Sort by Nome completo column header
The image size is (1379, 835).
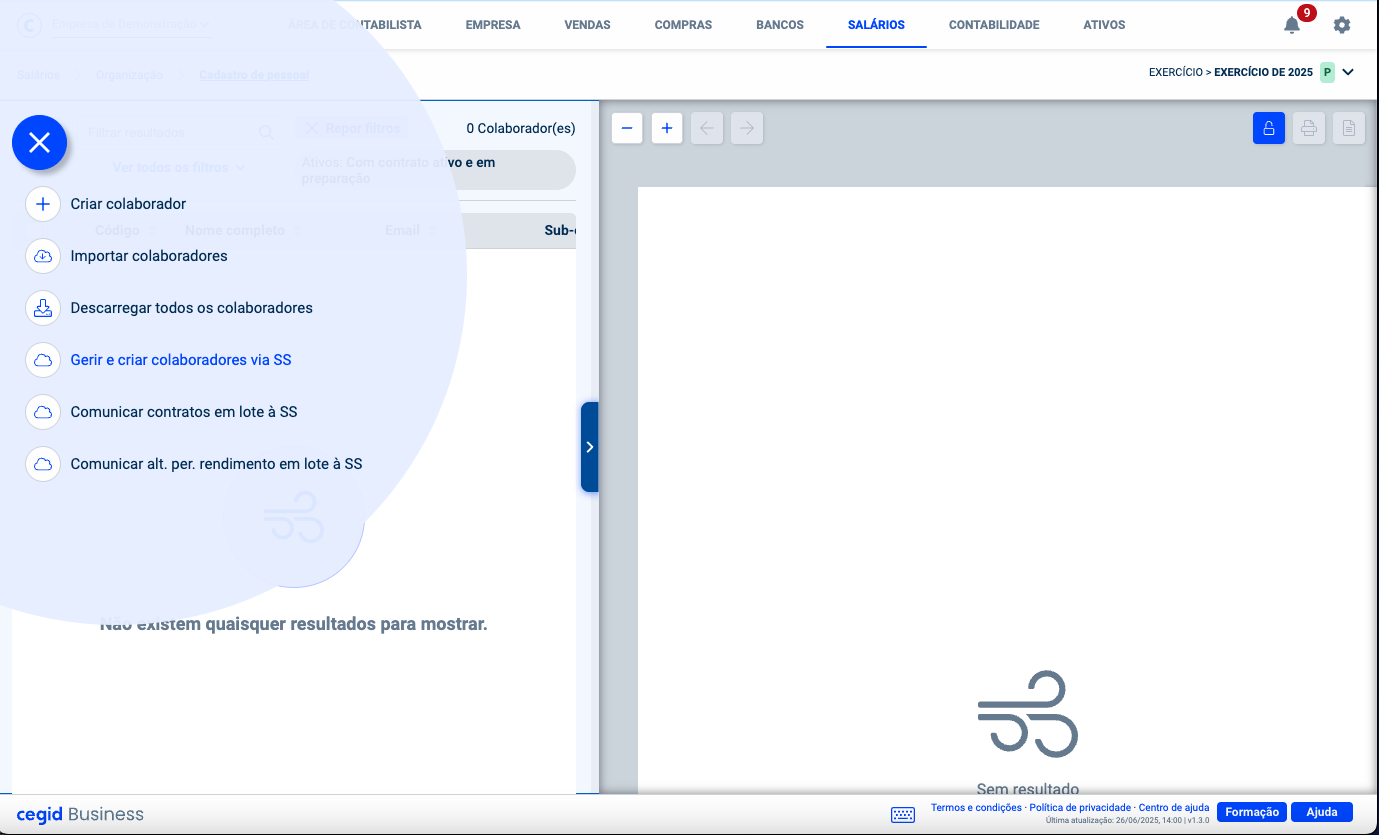(x=235, y=230)
